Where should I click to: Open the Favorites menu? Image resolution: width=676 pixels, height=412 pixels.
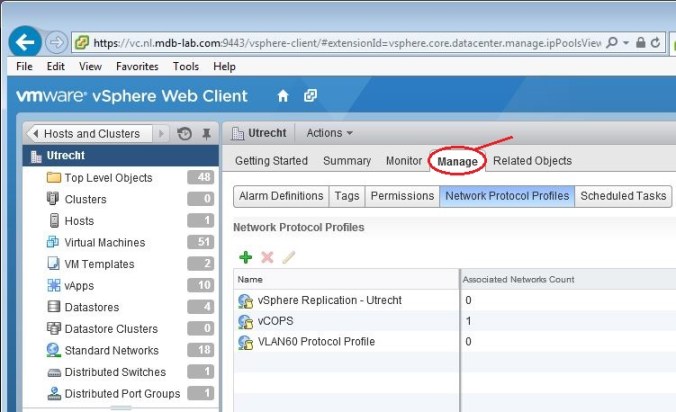coord(136,66)
